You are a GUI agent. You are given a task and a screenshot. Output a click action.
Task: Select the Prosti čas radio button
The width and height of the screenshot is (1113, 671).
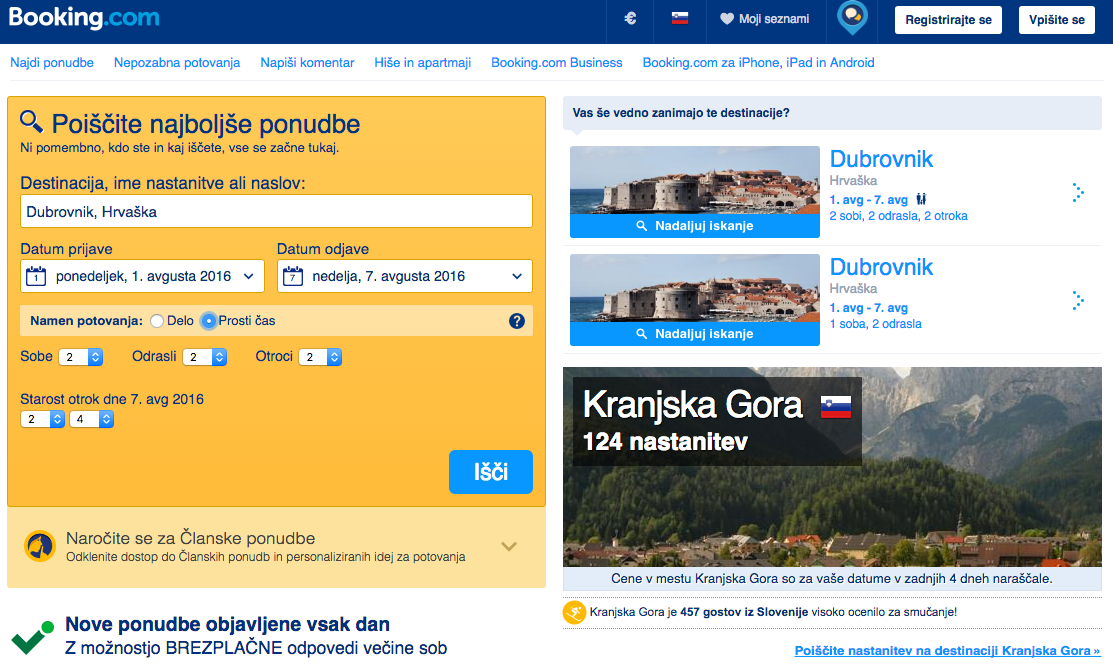click(207, 321)
